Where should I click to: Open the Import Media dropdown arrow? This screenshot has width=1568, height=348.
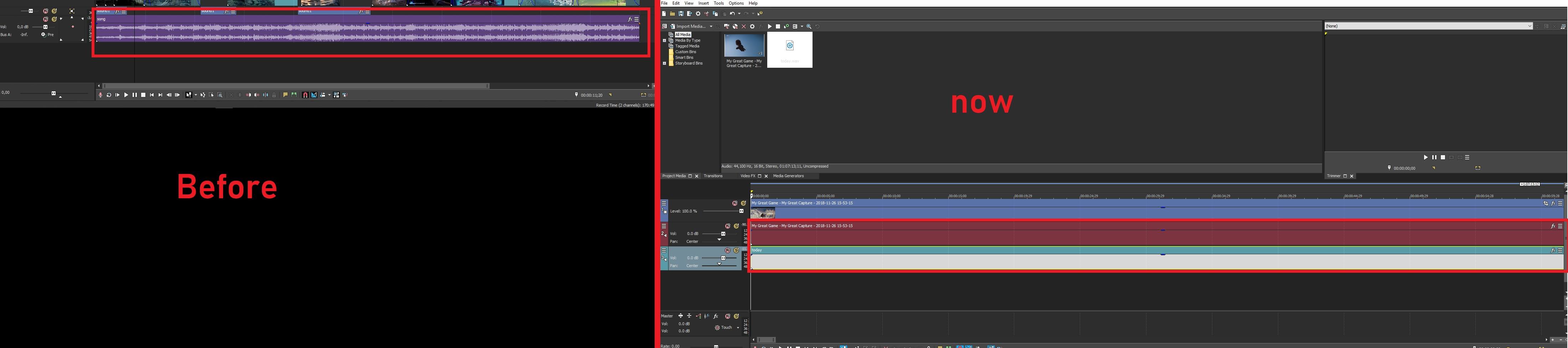point(711,26)
